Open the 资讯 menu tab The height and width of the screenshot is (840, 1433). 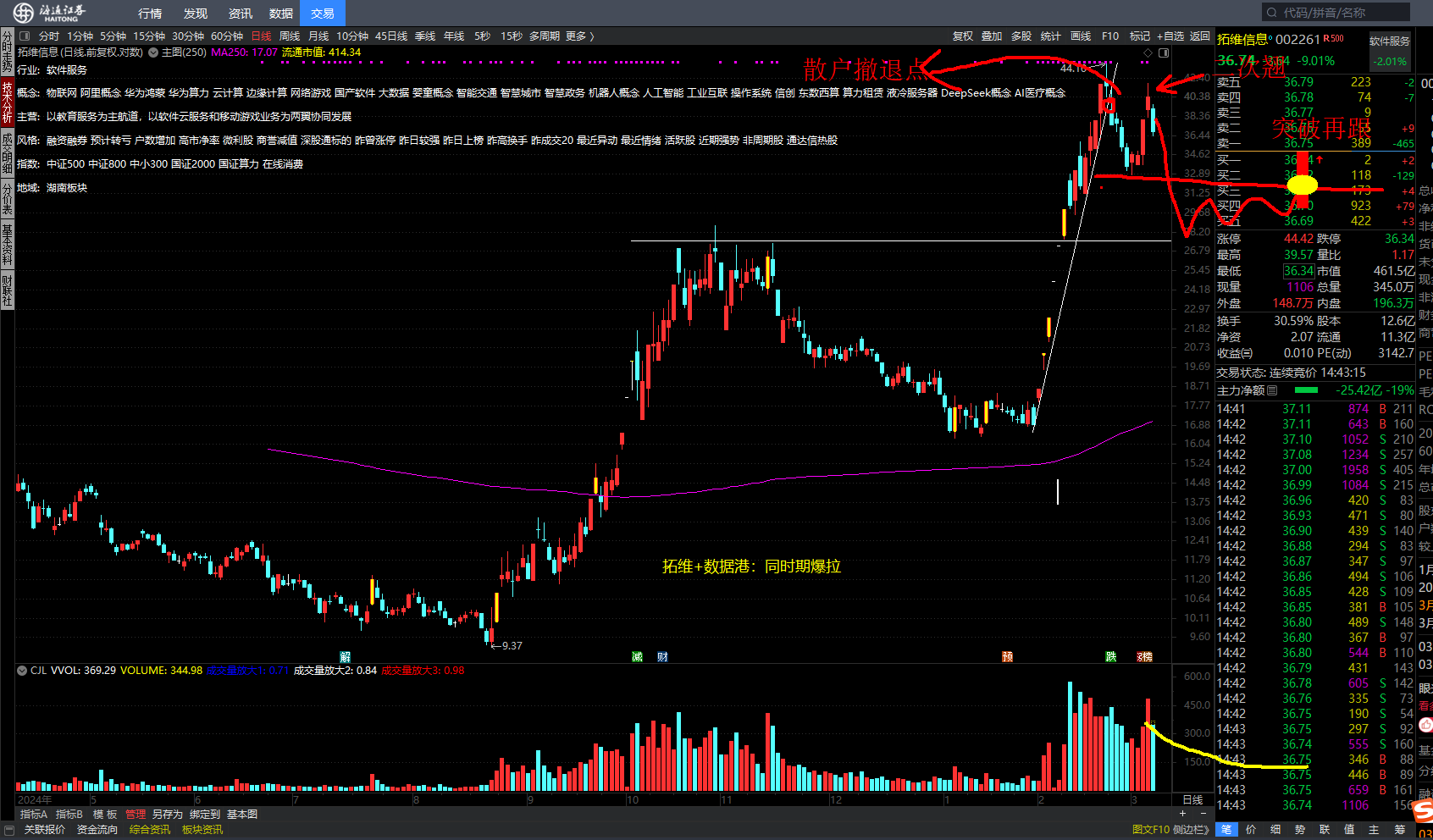pos(241,14)
